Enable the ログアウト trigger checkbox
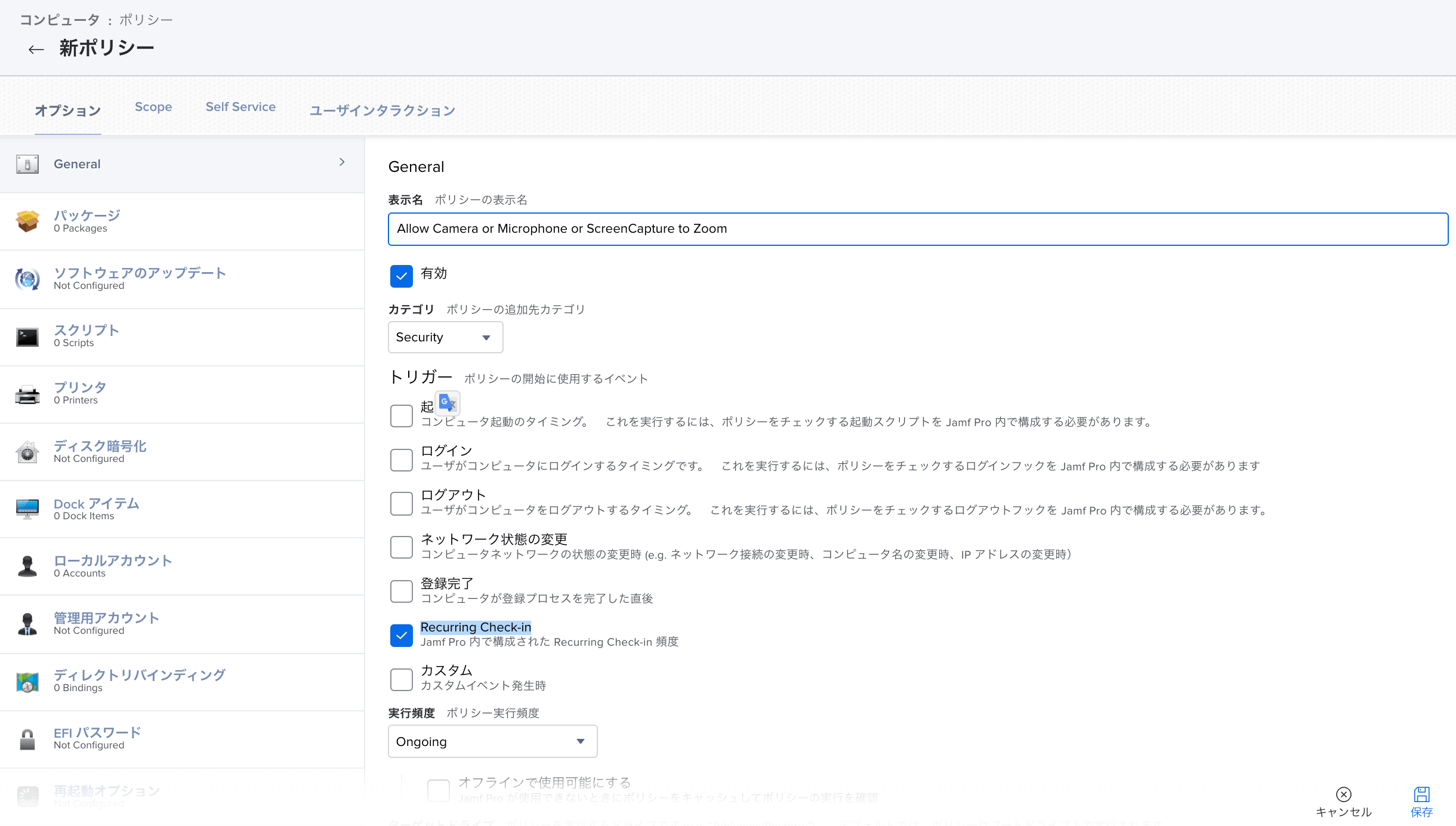 (x=402, y=504)
